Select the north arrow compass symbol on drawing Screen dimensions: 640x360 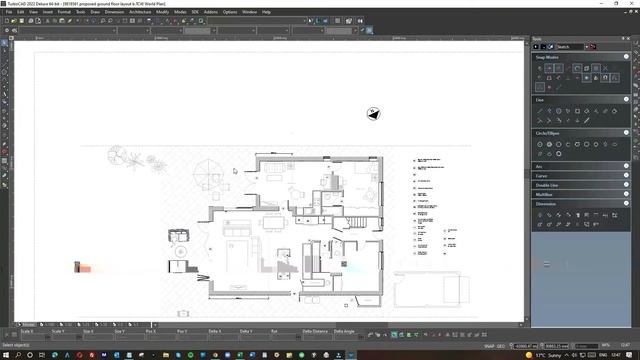[x=373, y=114]
